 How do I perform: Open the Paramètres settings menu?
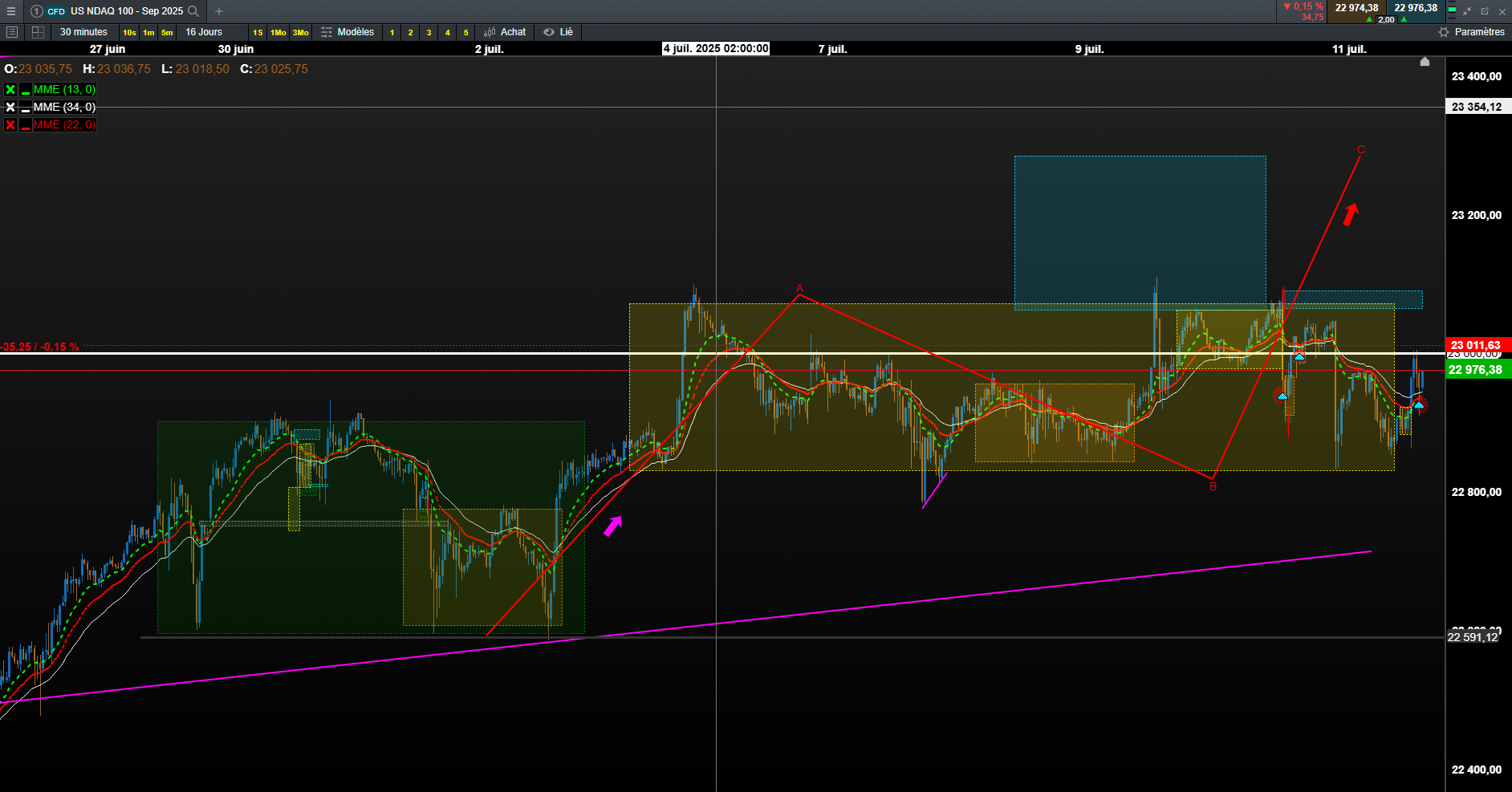(x=1472, y=32)
